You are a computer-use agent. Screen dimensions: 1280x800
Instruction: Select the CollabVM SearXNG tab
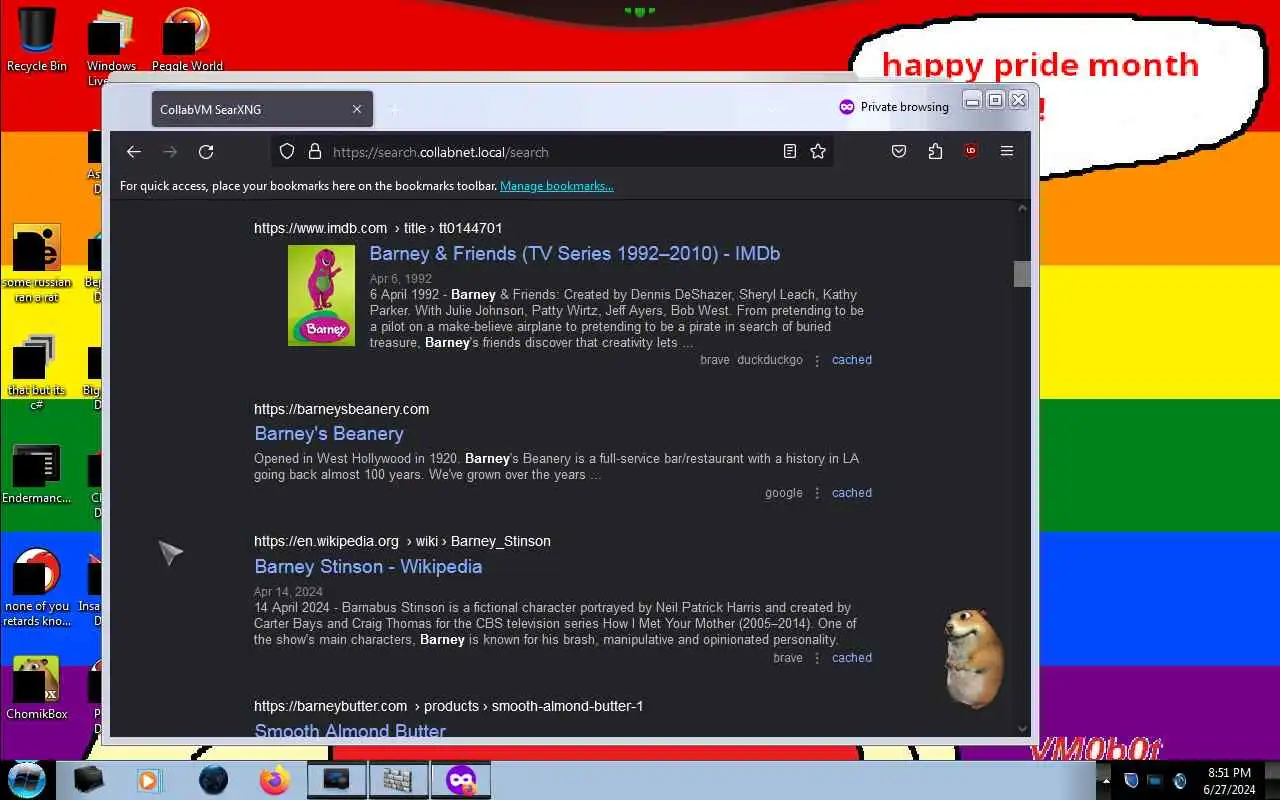coord(262,109)
